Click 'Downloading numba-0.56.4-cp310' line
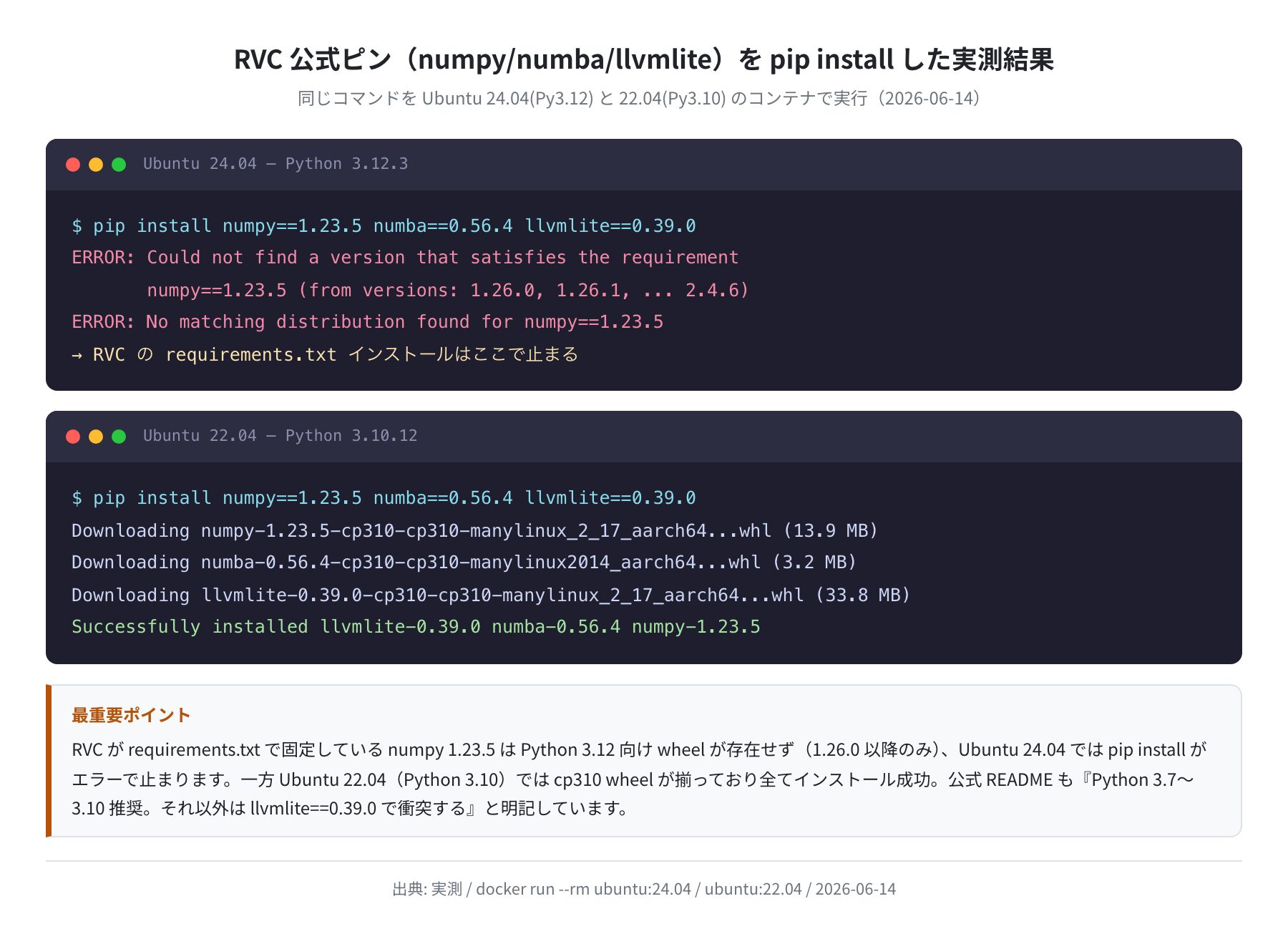The width and height of the screenshot is (1288, 929). 464,563
